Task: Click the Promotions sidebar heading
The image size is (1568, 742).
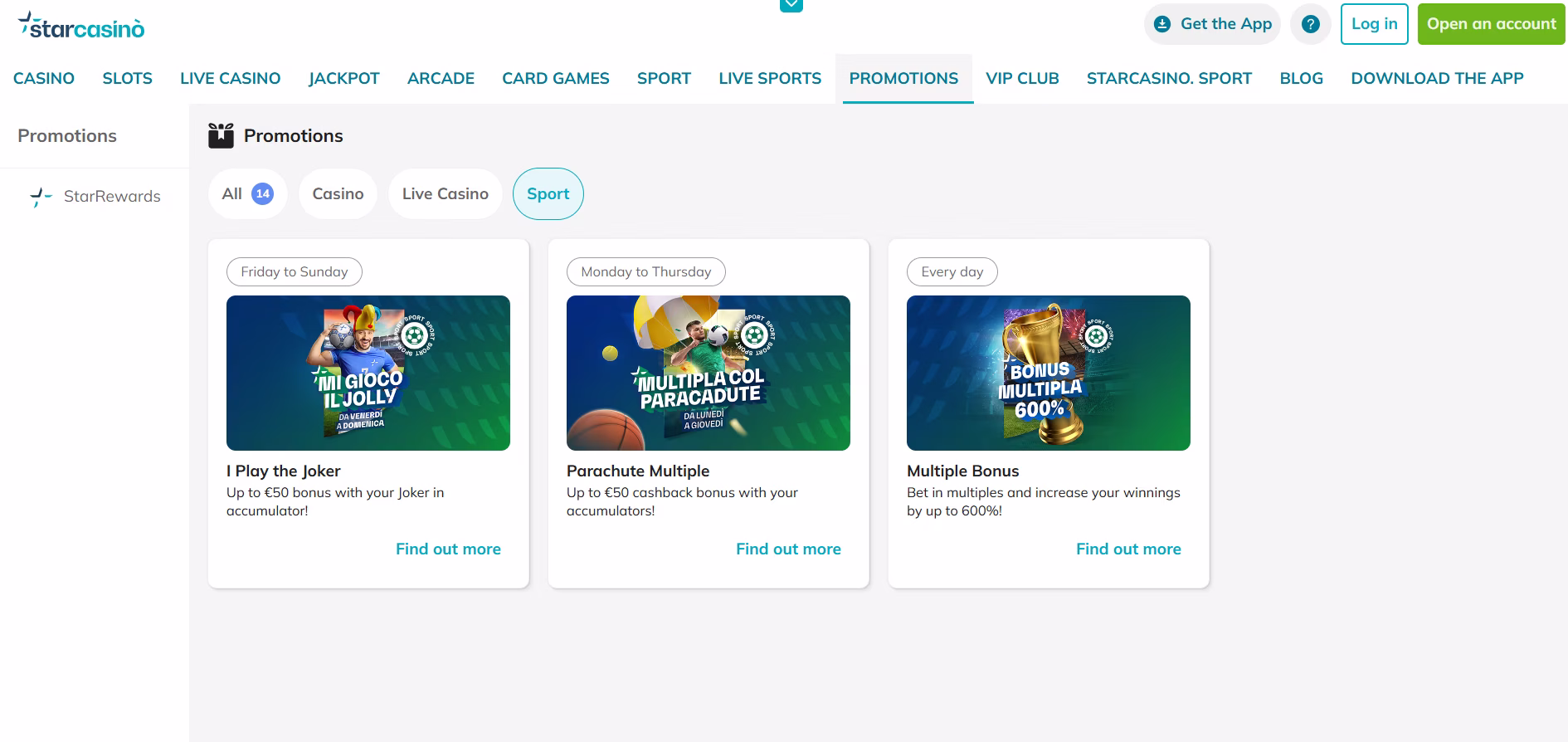Action: pyautogui.click(x=67, y=135)
